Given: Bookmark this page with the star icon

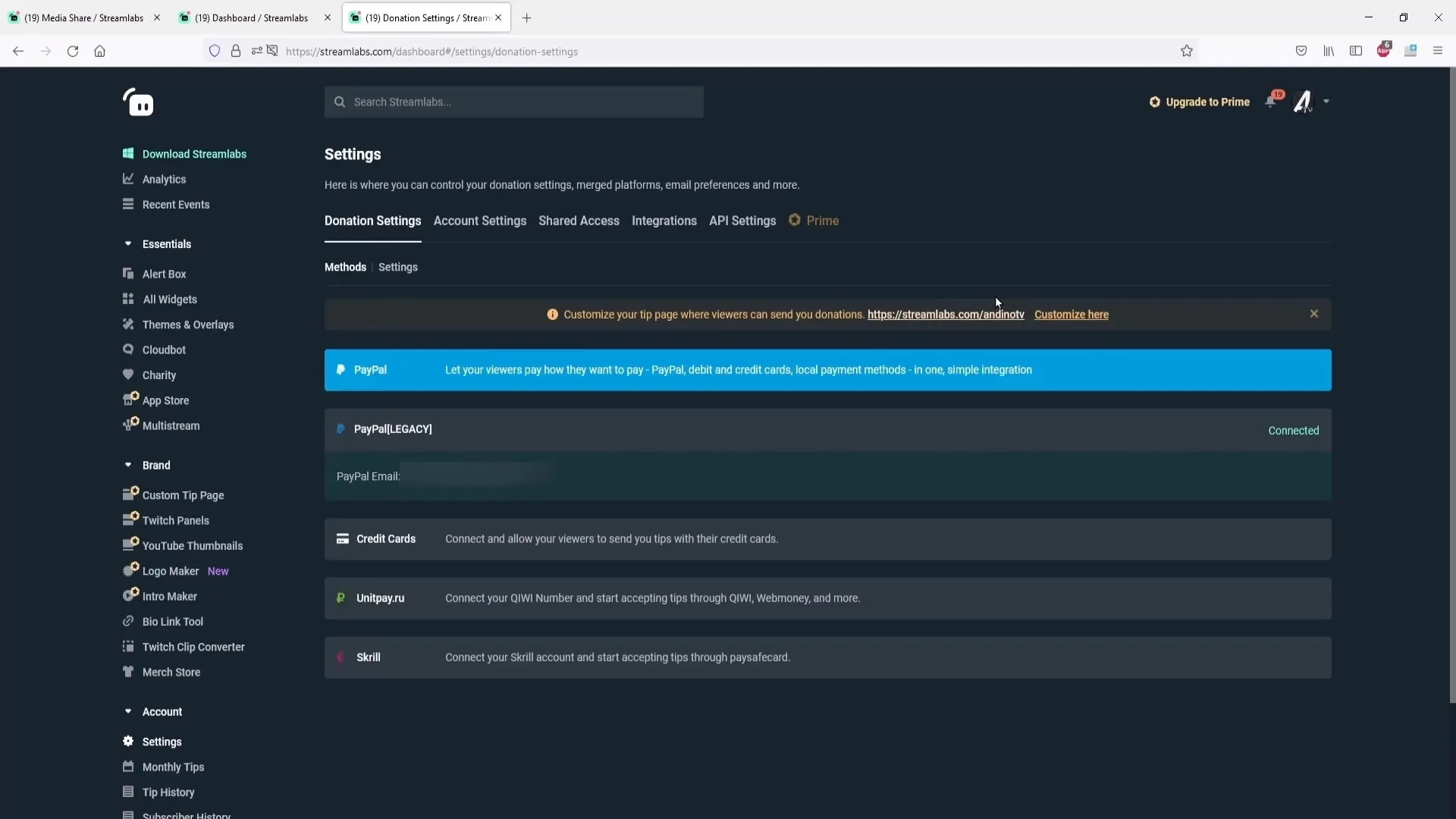Looking at the screenshot, I should 1186,51.
